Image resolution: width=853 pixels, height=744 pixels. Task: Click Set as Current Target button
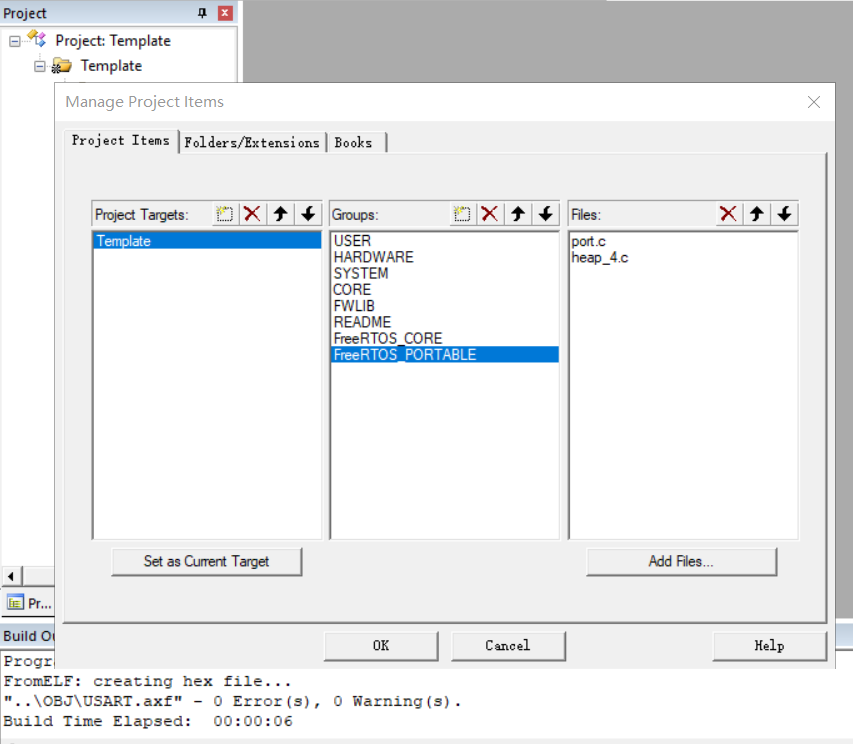[x=207, y=561]
